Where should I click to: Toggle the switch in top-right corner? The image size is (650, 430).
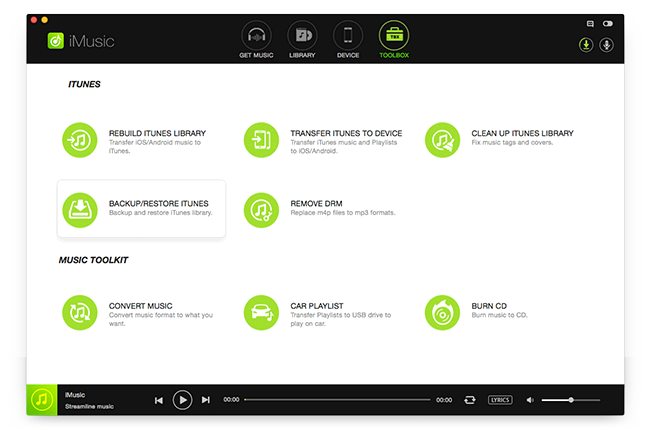coord(608,24)
